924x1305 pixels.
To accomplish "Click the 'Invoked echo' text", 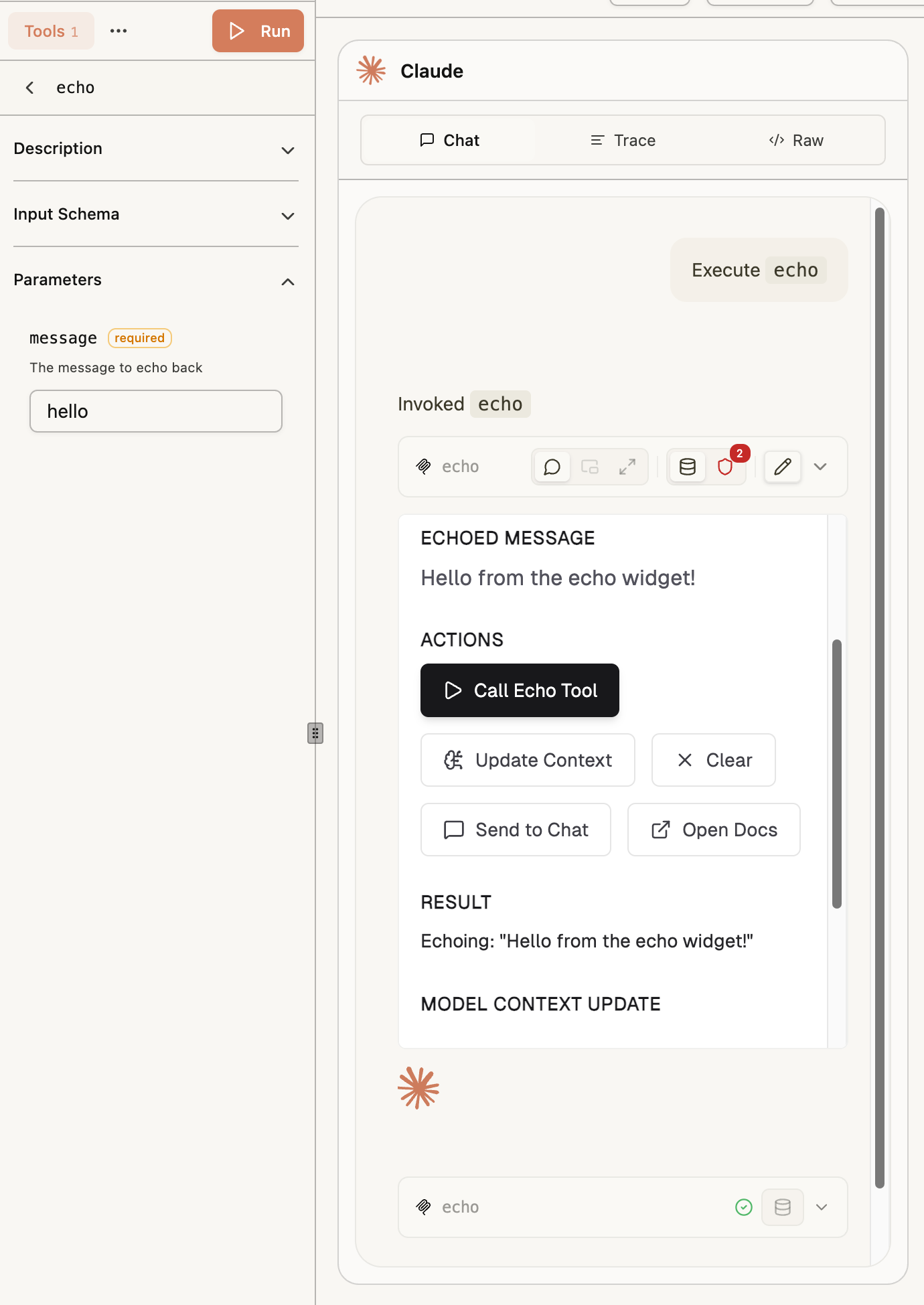I will pos(464,404).
